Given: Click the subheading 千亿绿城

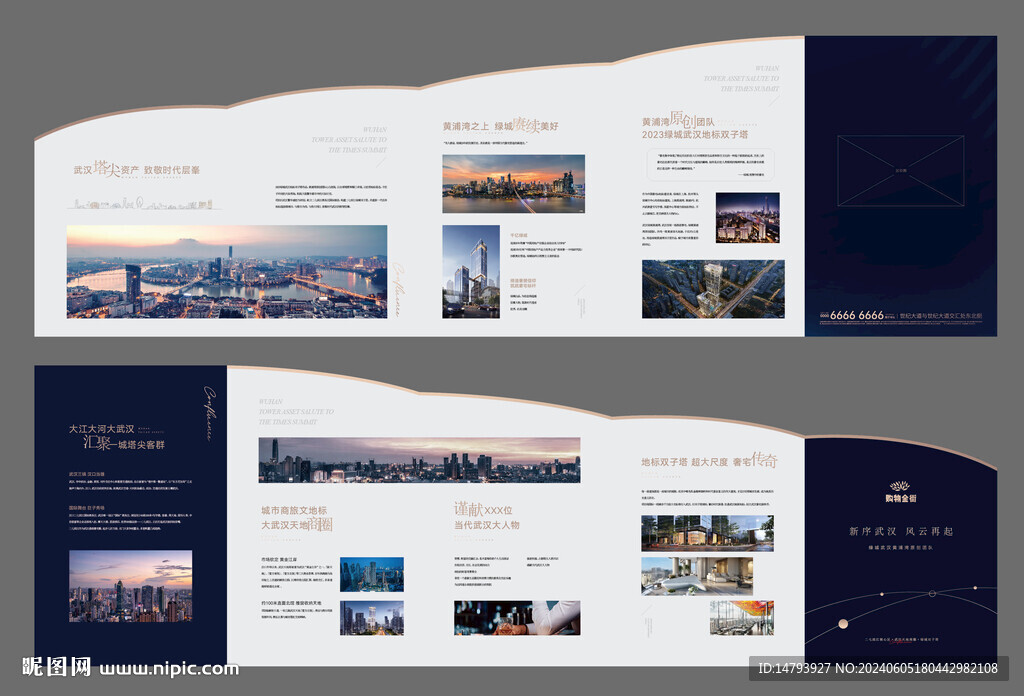Looking at the screenshot, I should click(519, 235).
